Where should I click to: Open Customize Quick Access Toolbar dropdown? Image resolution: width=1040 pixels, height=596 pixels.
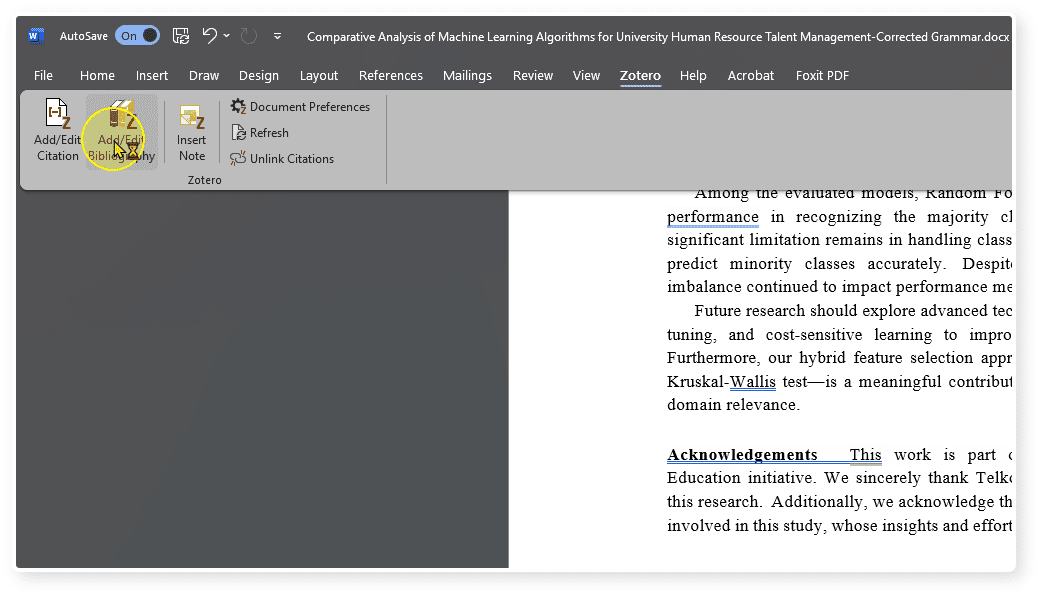point(277,36)
